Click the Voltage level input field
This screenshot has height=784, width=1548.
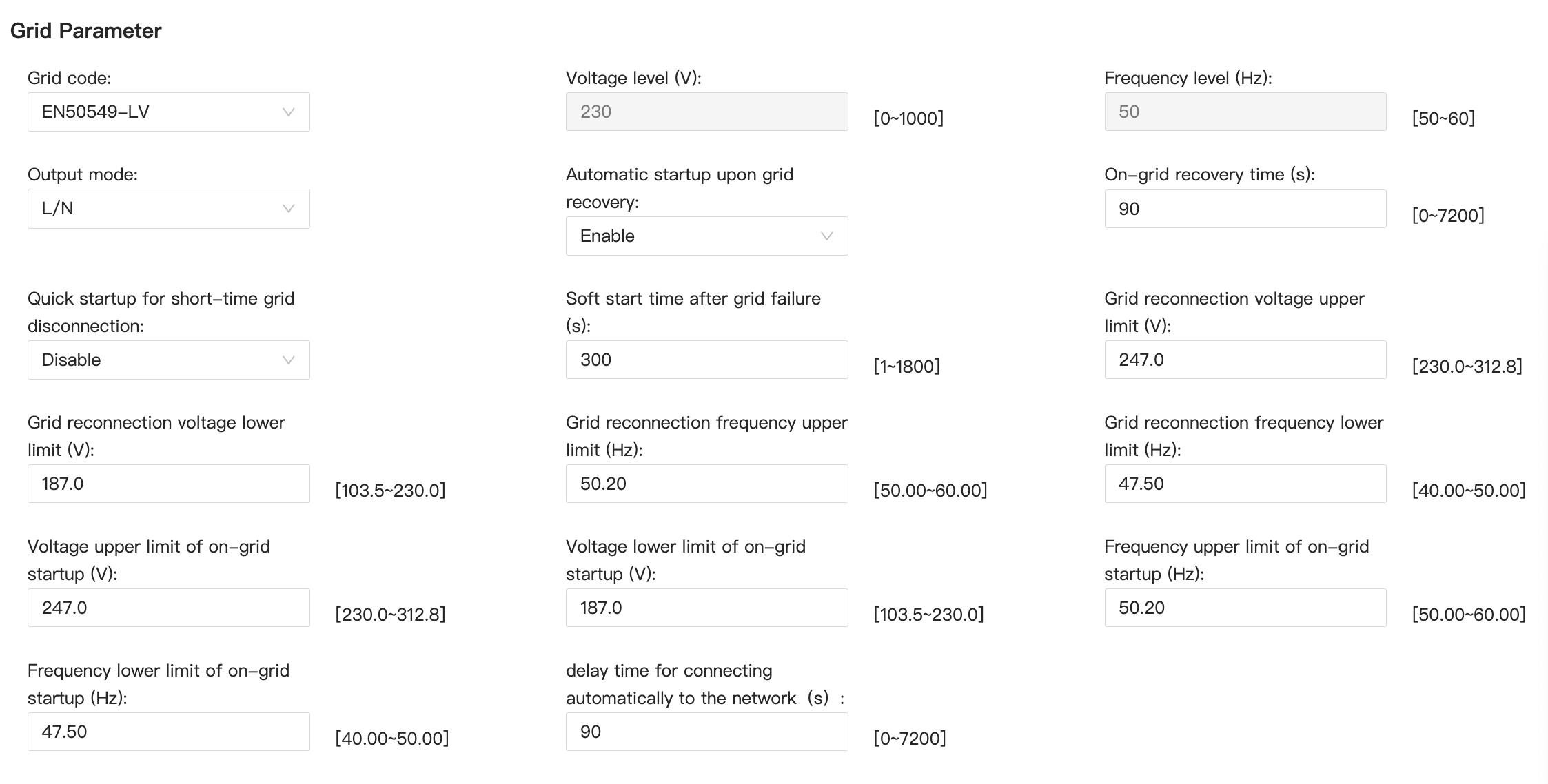point(706,112)
